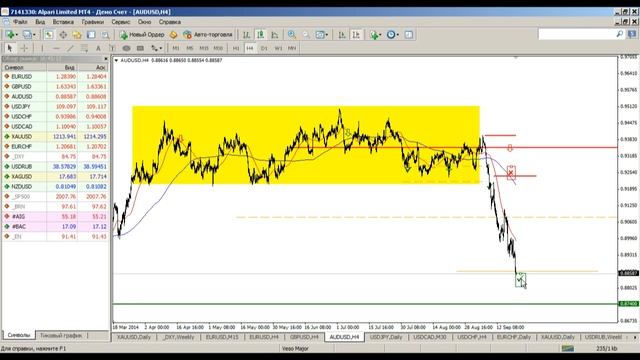Click the Символ column header

coord(24,67)
